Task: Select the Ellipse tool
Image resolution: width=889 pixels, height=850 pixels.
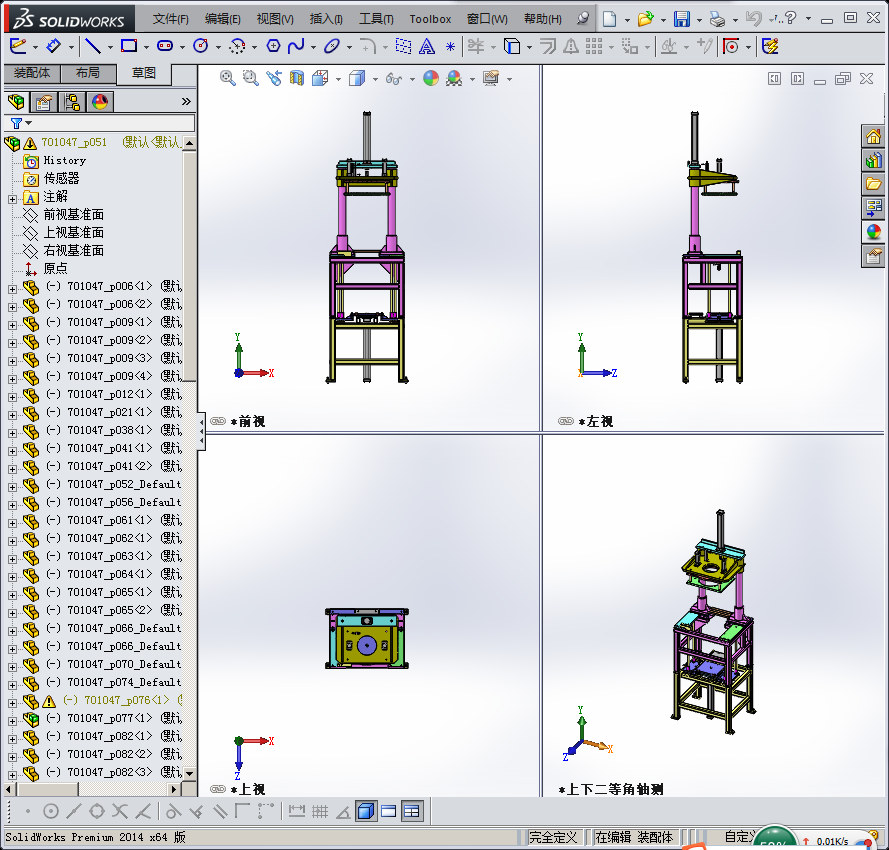Action: pos(332,46)
